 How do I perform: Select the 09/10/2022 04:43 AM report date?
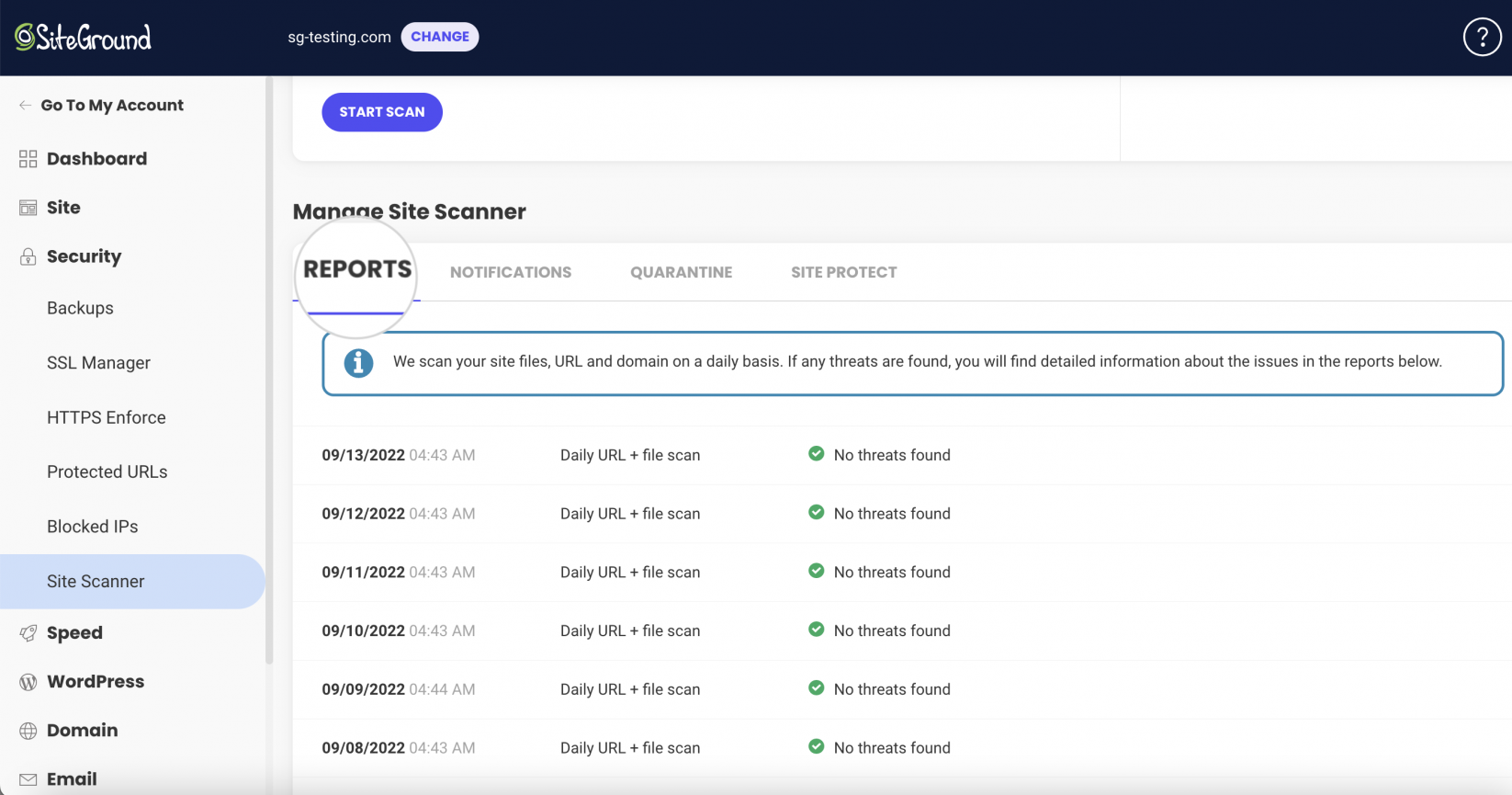click(398, 630)
